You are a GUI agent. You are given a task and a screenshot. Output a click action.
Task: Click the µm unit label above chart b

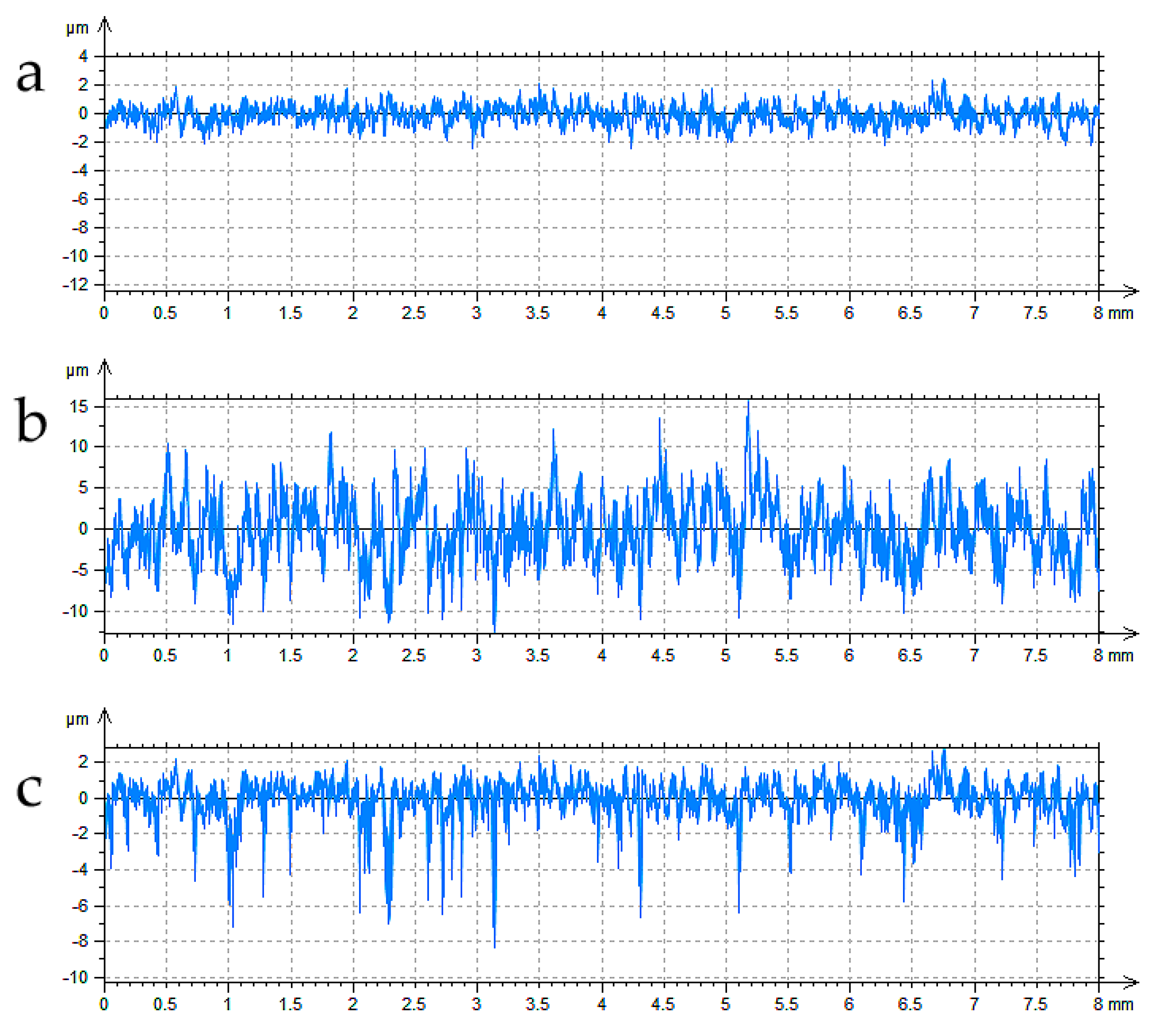pos(77,370)
